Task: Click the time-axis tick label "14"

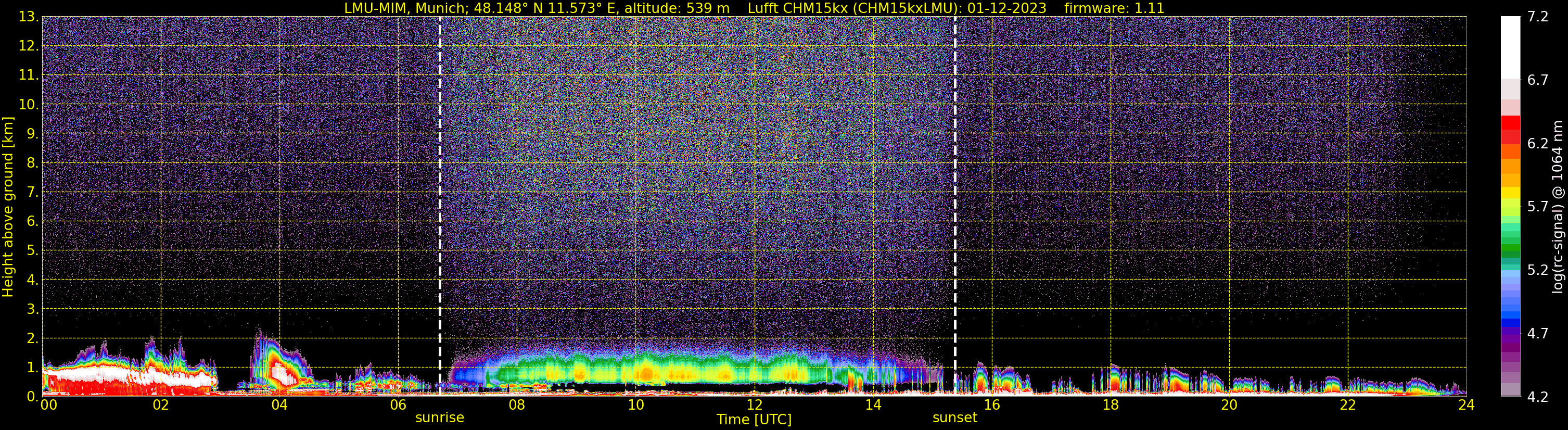Action: click(x=873, y=405)
